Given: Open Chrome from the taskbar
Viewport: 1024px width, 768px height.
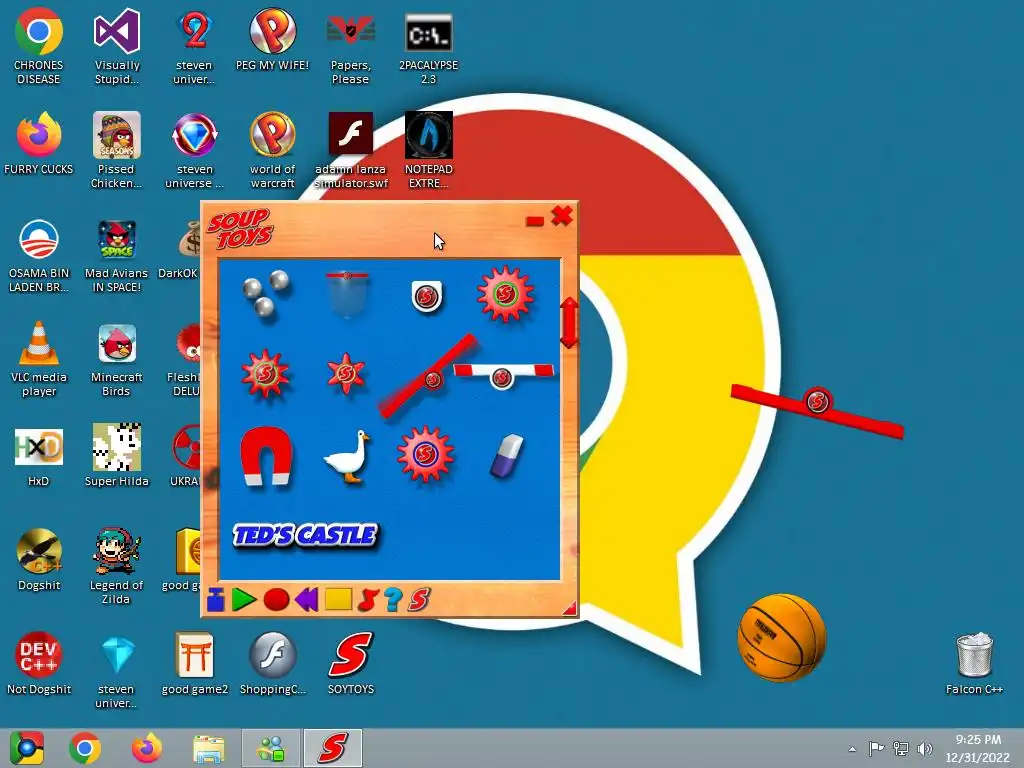Looking at the screenshot, I should pyautogui.click(x=85, y=748).
